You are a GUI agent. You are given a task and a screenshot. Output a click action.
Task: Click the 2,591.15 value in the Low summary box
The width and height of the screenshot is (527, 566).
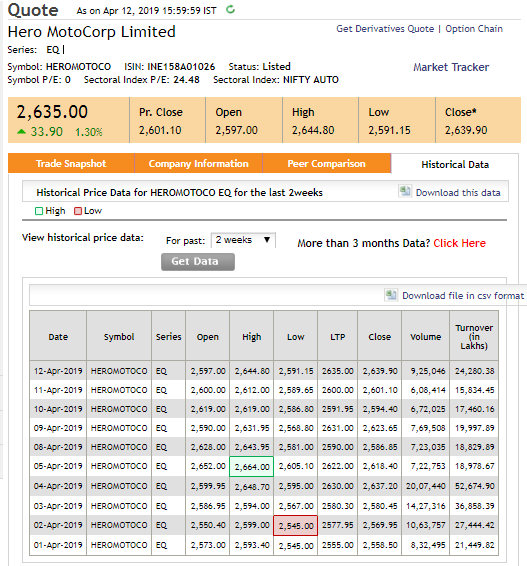point(389,130)
